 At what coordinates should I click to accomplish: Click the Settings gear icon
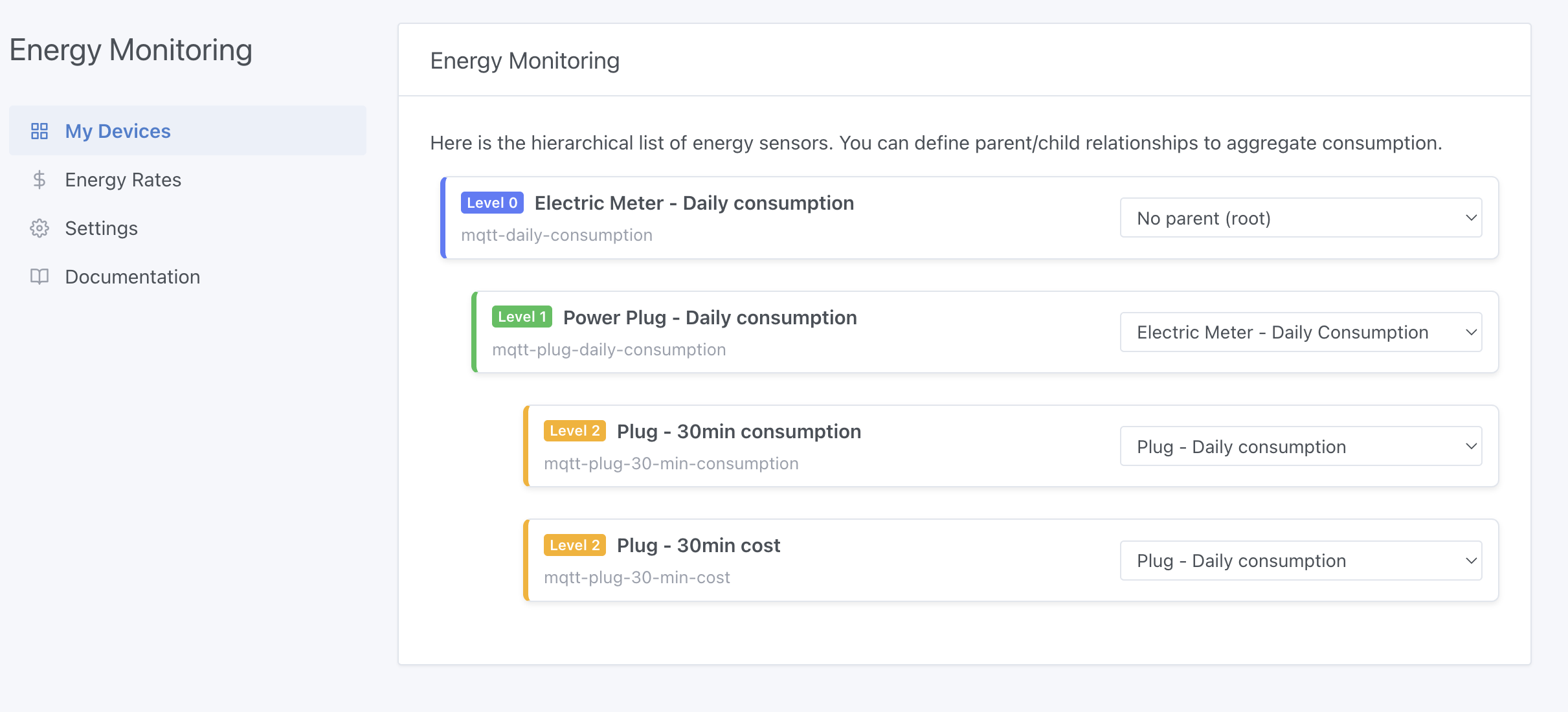[39, 228]
